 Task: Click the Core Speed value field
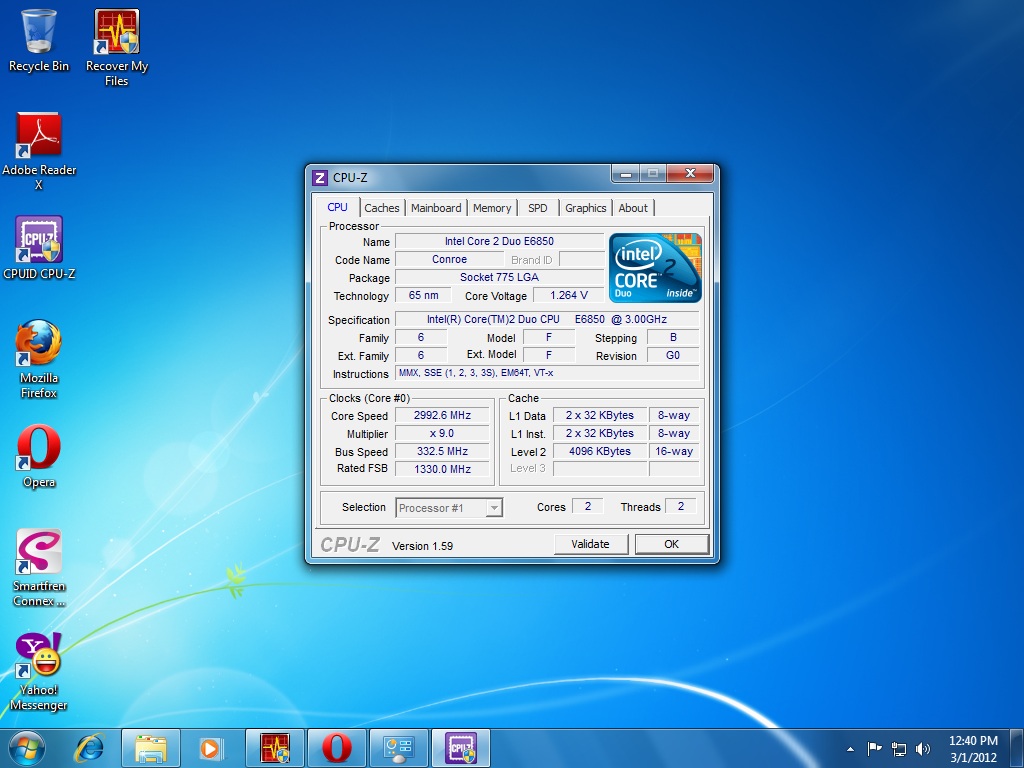coord(442,415)
